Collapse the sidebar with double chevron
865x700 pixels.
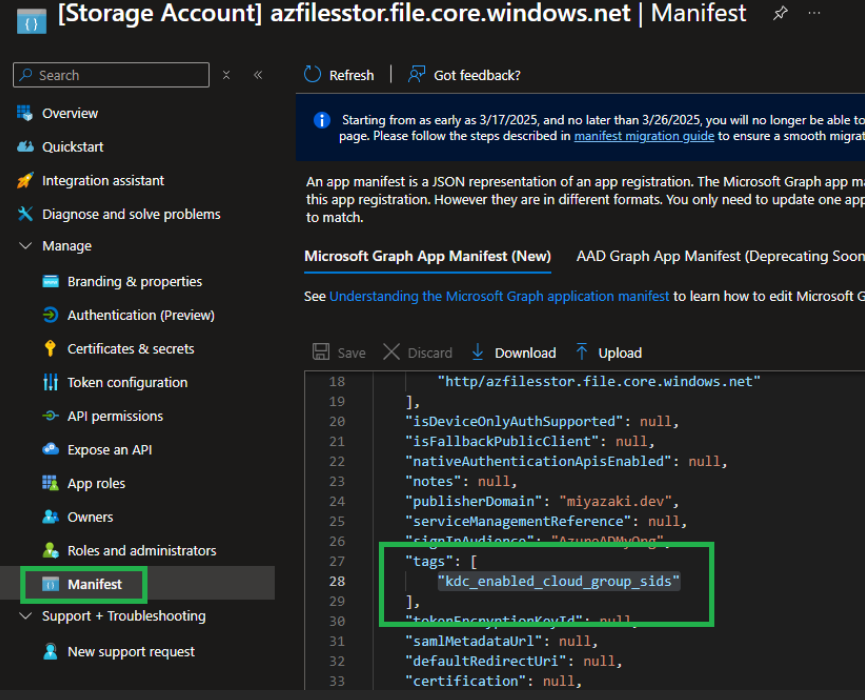tap(258, 75)
